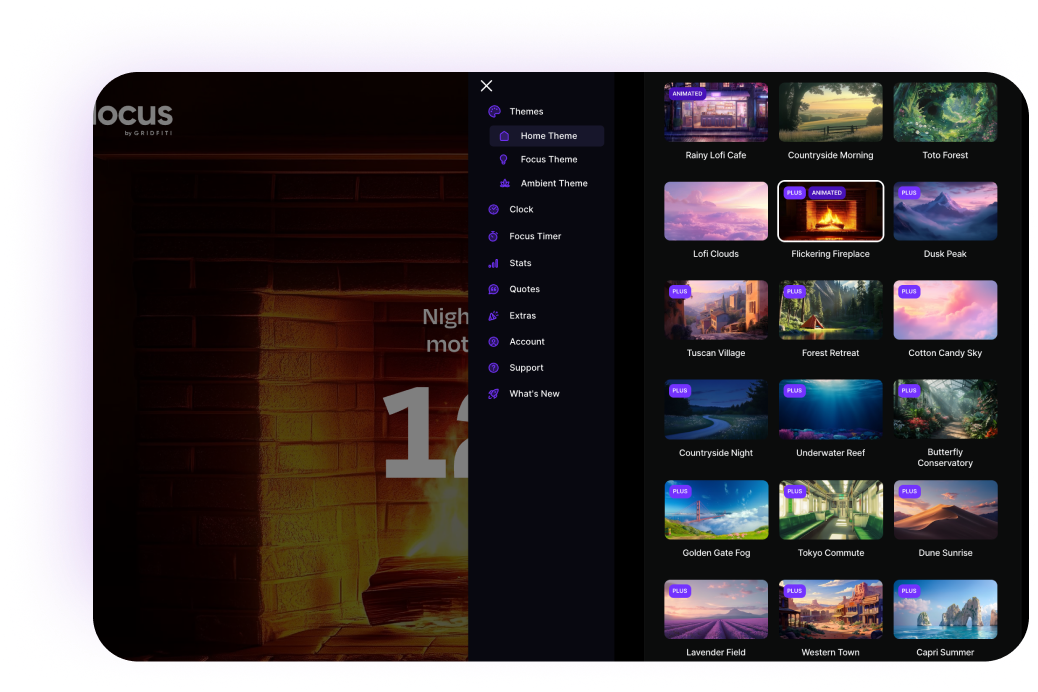Click the Clock icon in the sidebar
1038x692 pixels.
click(x=493, y=209)
